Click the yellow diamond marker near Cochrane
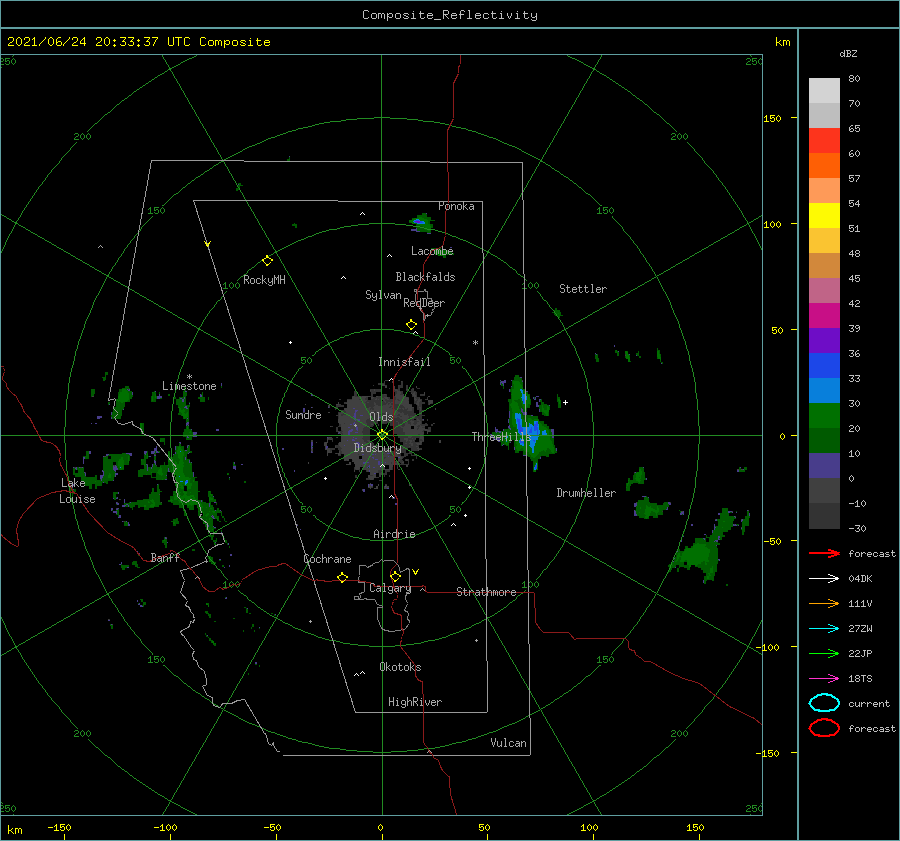The image size is (900, 841). coord(342,577)
